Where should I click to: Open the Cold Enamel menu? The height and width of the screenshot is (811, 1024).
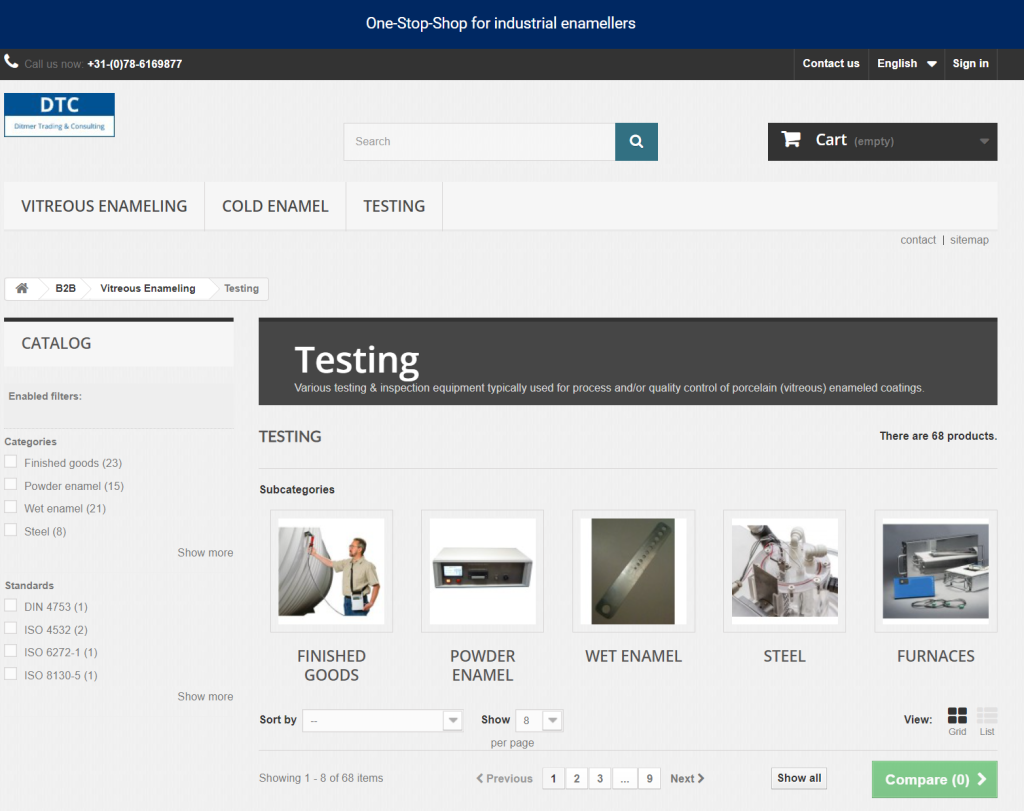click(x=275, y=206)
